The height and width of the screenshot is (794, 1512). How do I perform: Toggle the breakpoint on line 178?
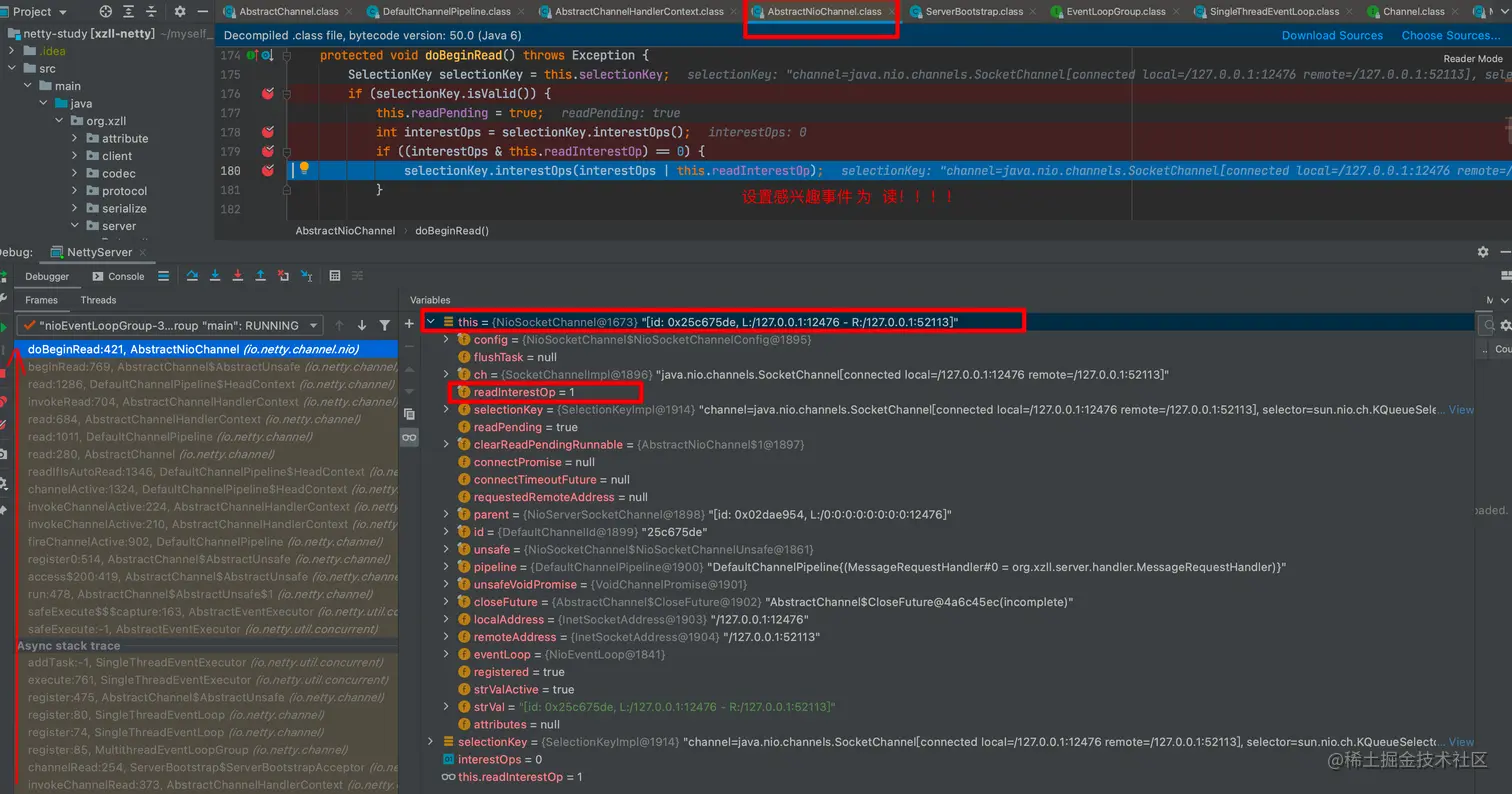[x=267, y=132]
